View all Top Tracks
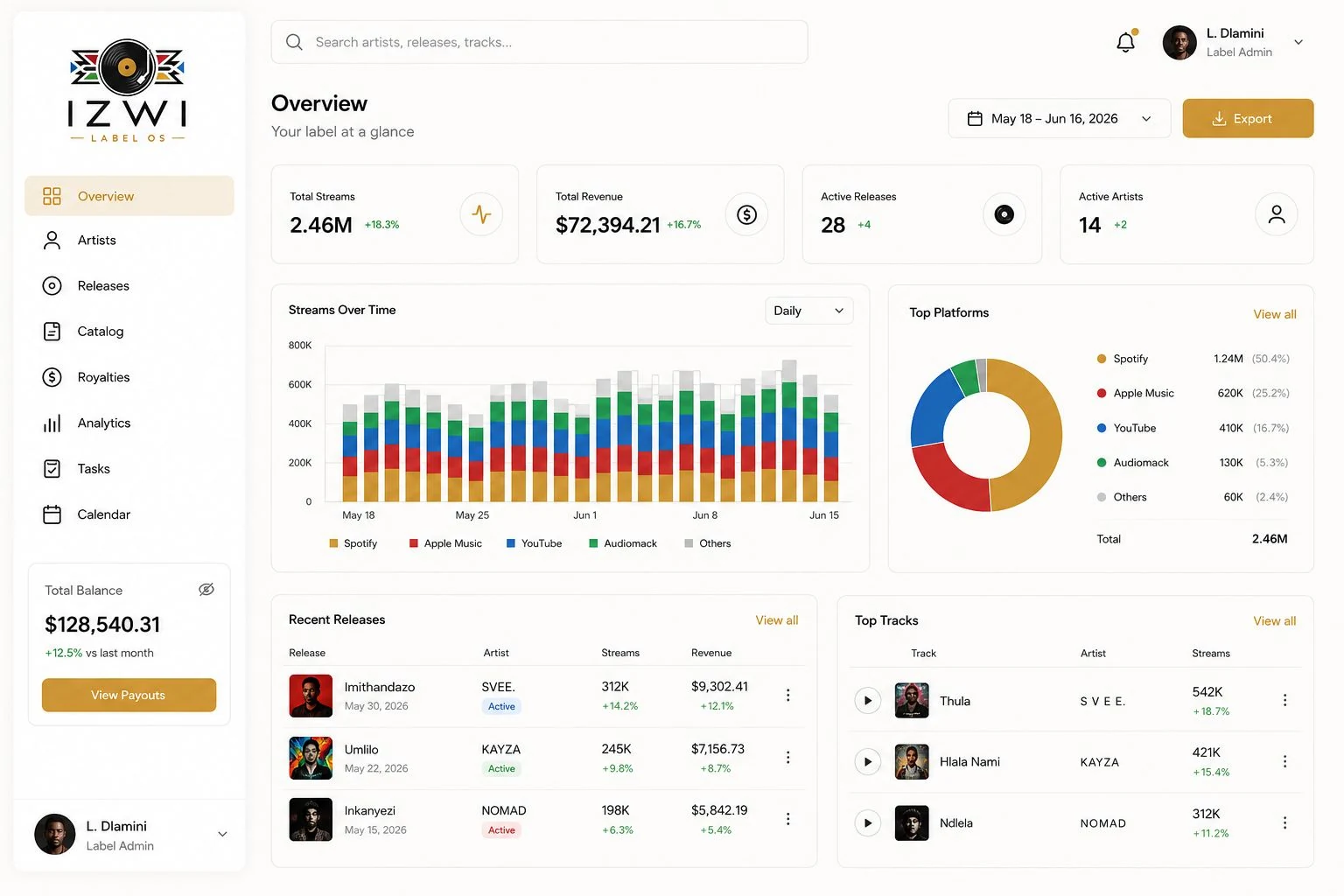The height and width of the screenshot is (896, 1344). (x=1275, y=621)
